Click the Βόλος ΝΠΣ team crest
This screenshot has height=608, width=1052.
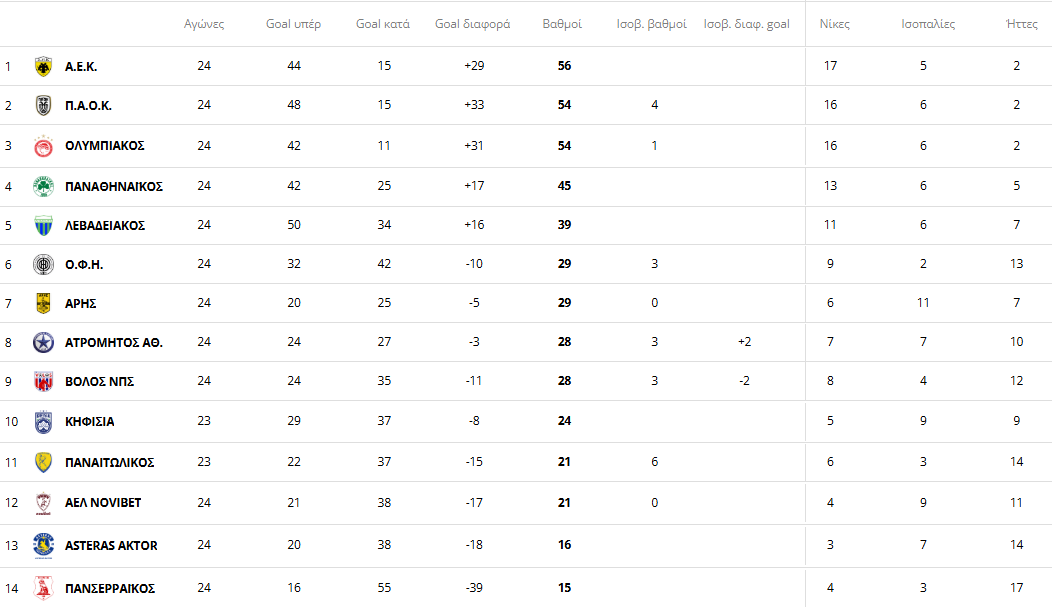(x=42, y=381)
